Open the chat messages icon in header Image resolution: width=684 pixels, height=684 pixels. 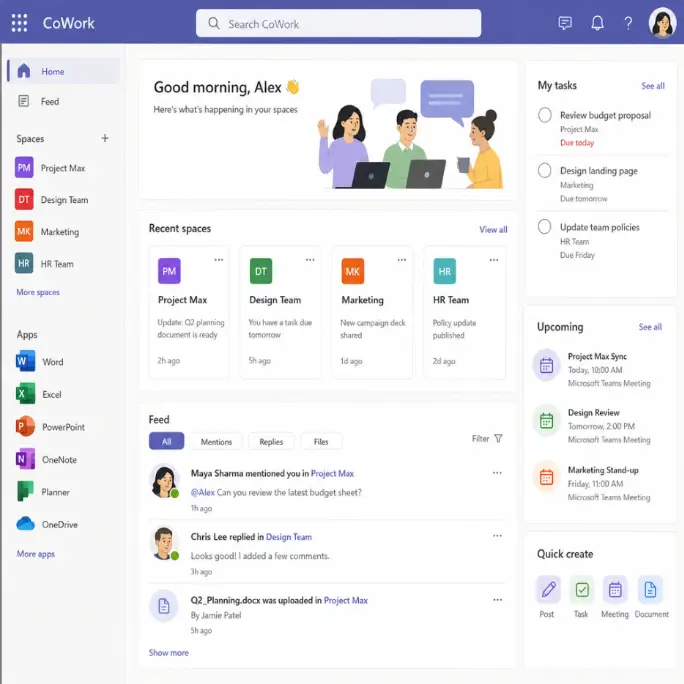pos(565,23)
